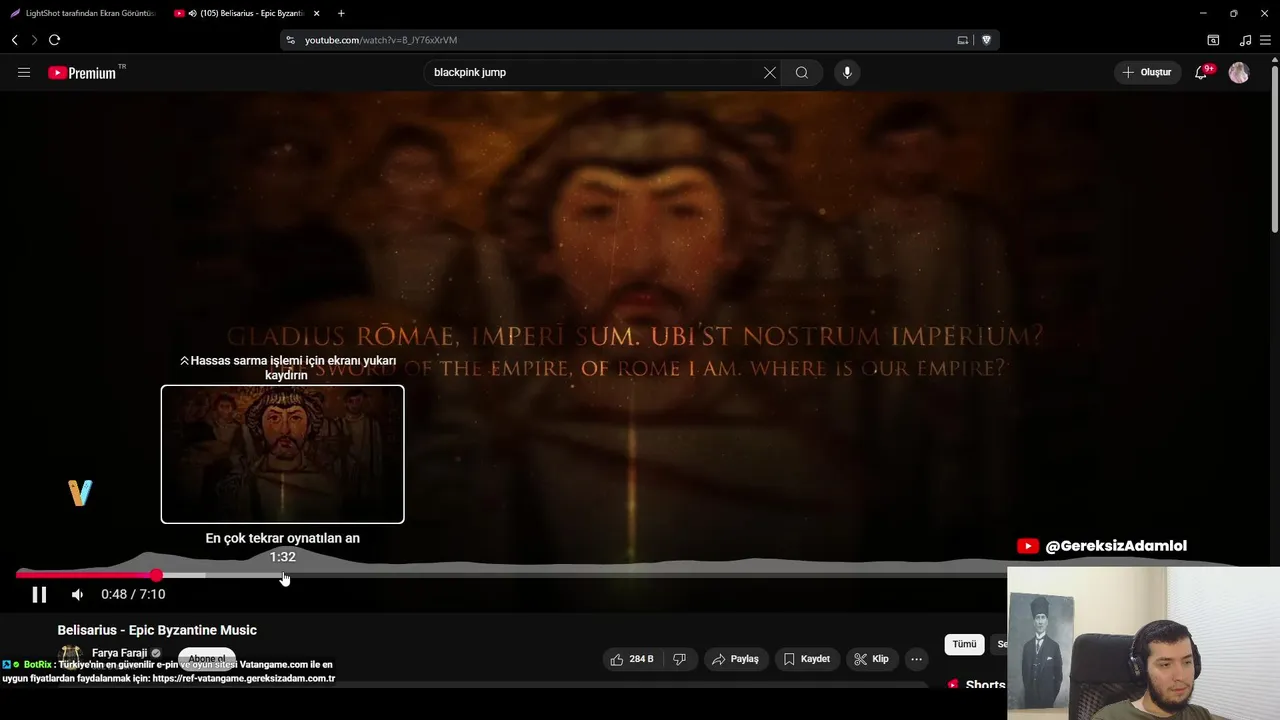The width and height of the screenshot is (1280, 720).
Task: Open site information icon in address bar
Action: [x=291, y=40]
